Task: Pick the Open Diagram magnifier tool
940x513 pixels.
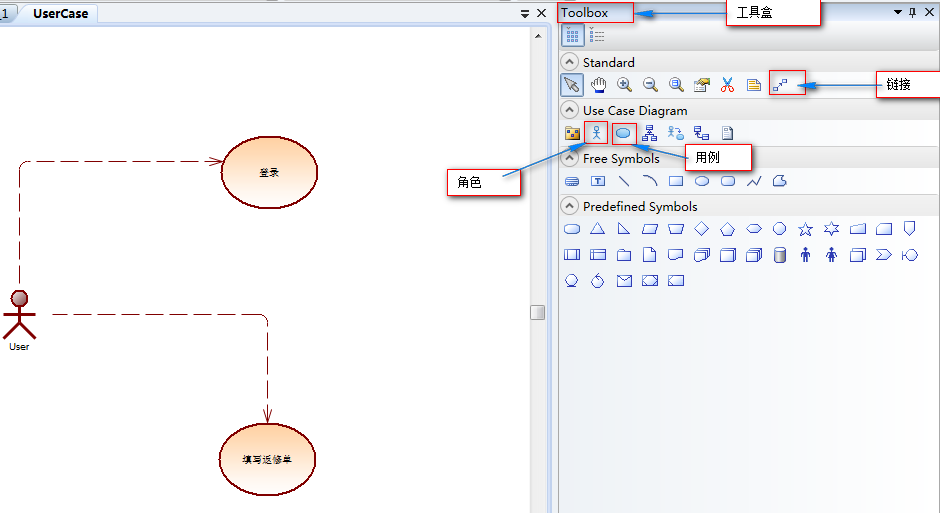Action: coord(676,85)
